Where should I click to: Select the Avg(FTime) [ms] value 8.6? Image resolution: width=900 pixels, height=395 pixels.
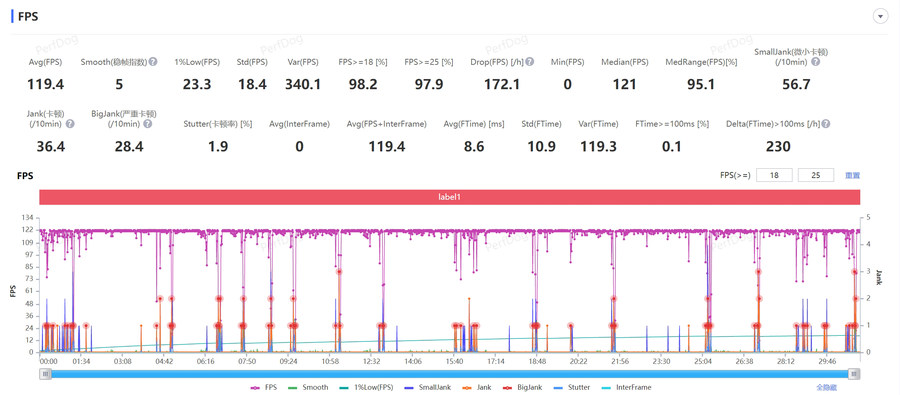click(474, 147)
